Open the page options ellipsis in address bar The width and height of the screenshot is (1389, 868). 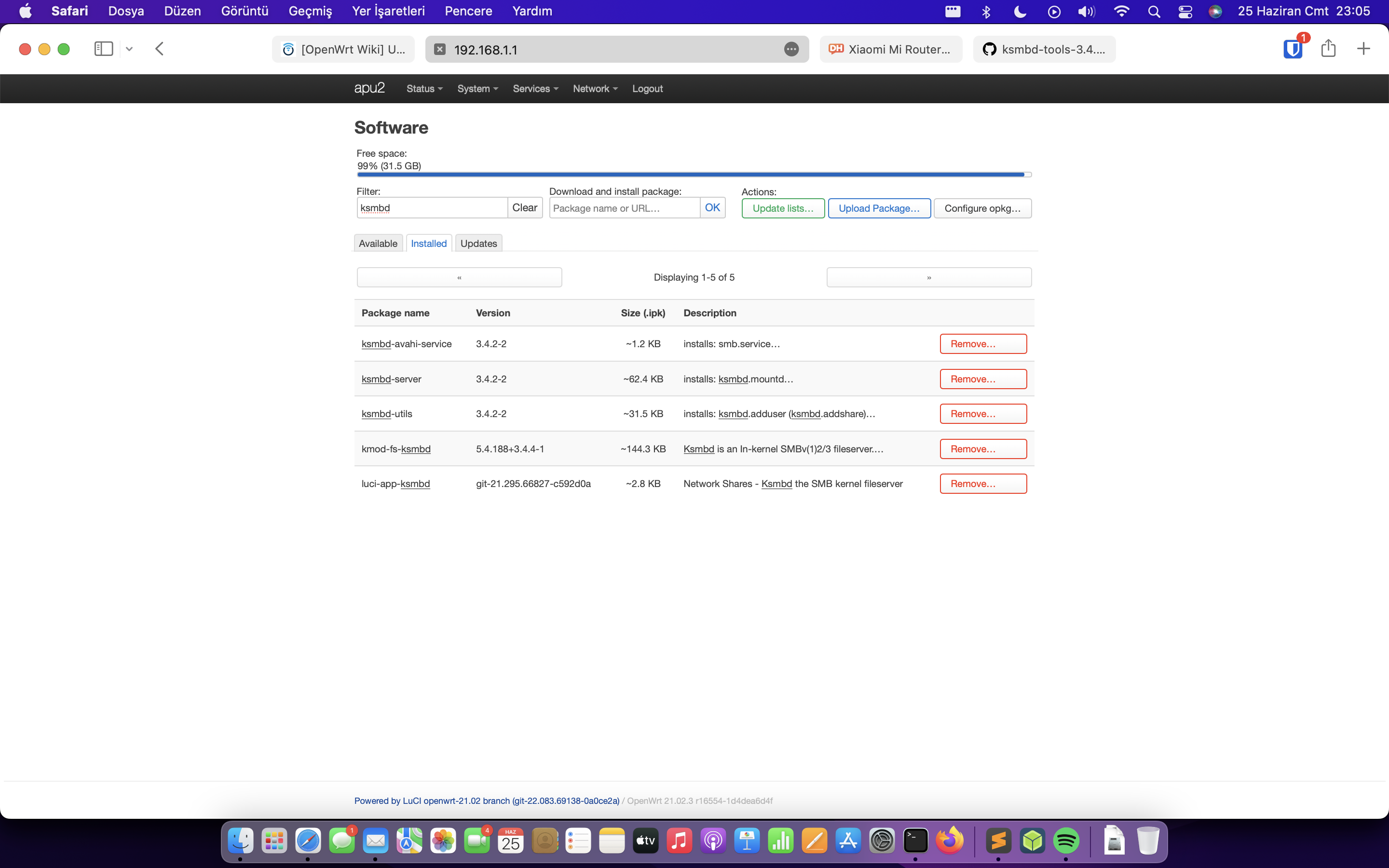(x=791, y=49)
